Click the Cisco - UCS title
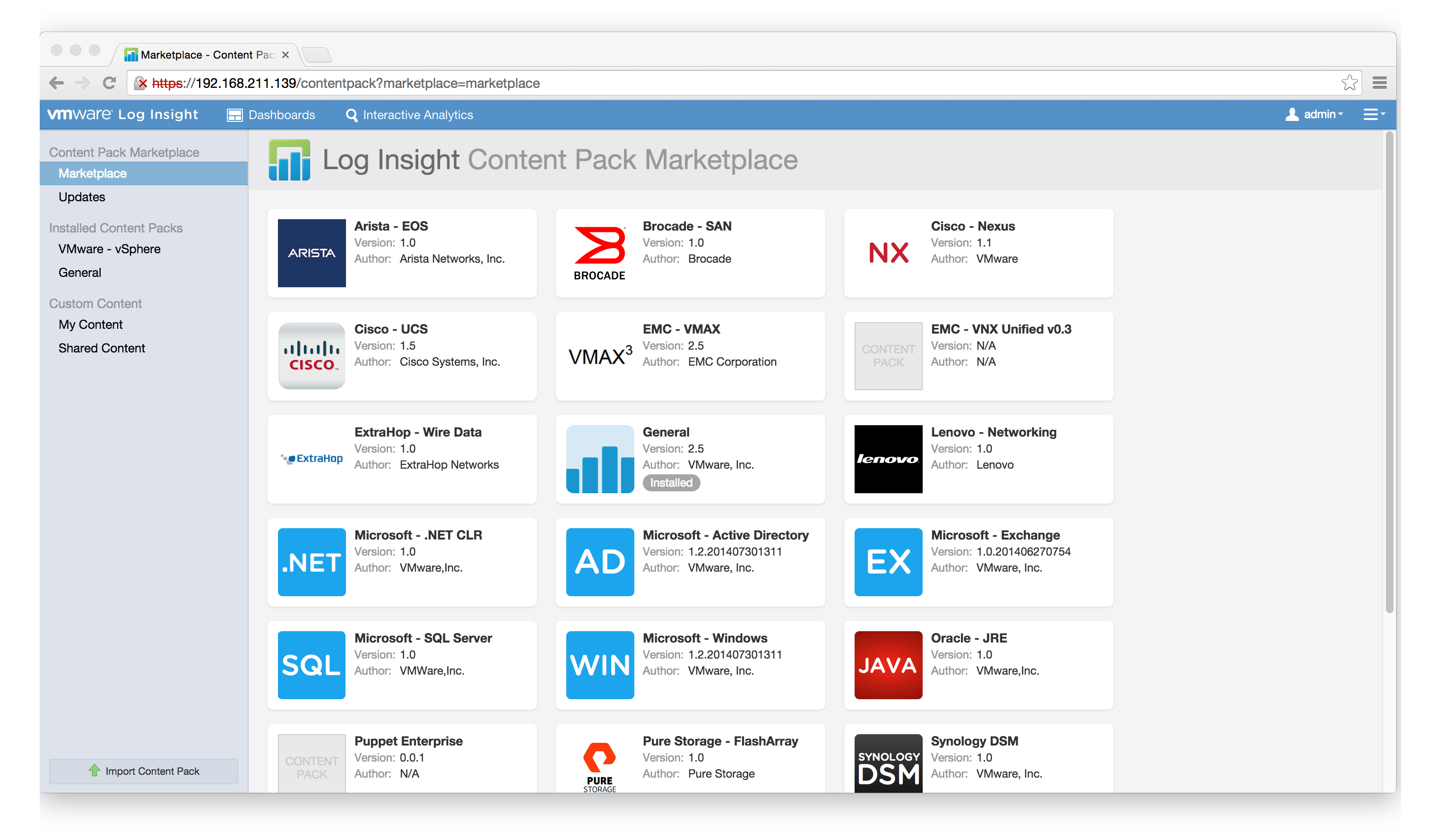 (391, 329)
